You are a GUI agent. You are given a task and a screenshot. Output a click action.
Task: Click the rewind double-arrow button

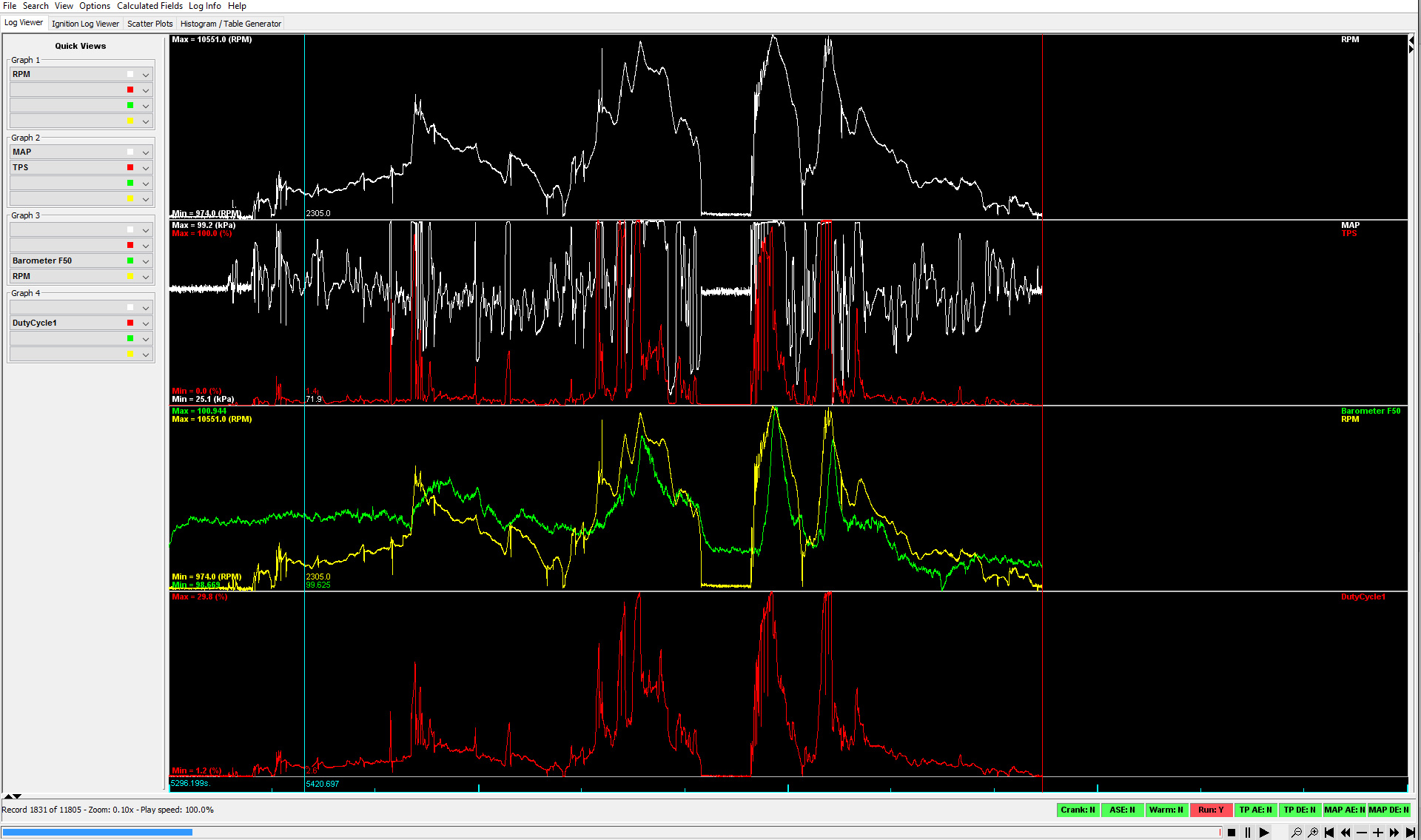point(1346,833)
